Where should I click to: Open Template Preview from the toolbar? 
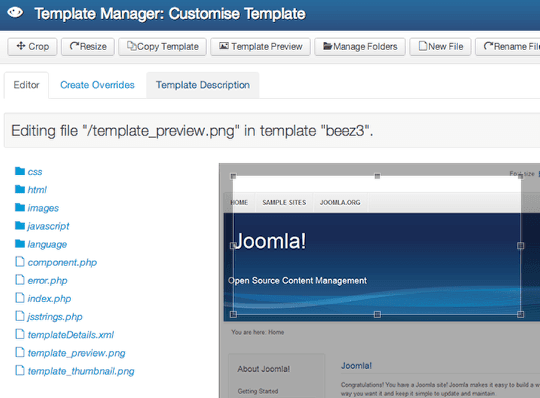(x=260, y=46)
